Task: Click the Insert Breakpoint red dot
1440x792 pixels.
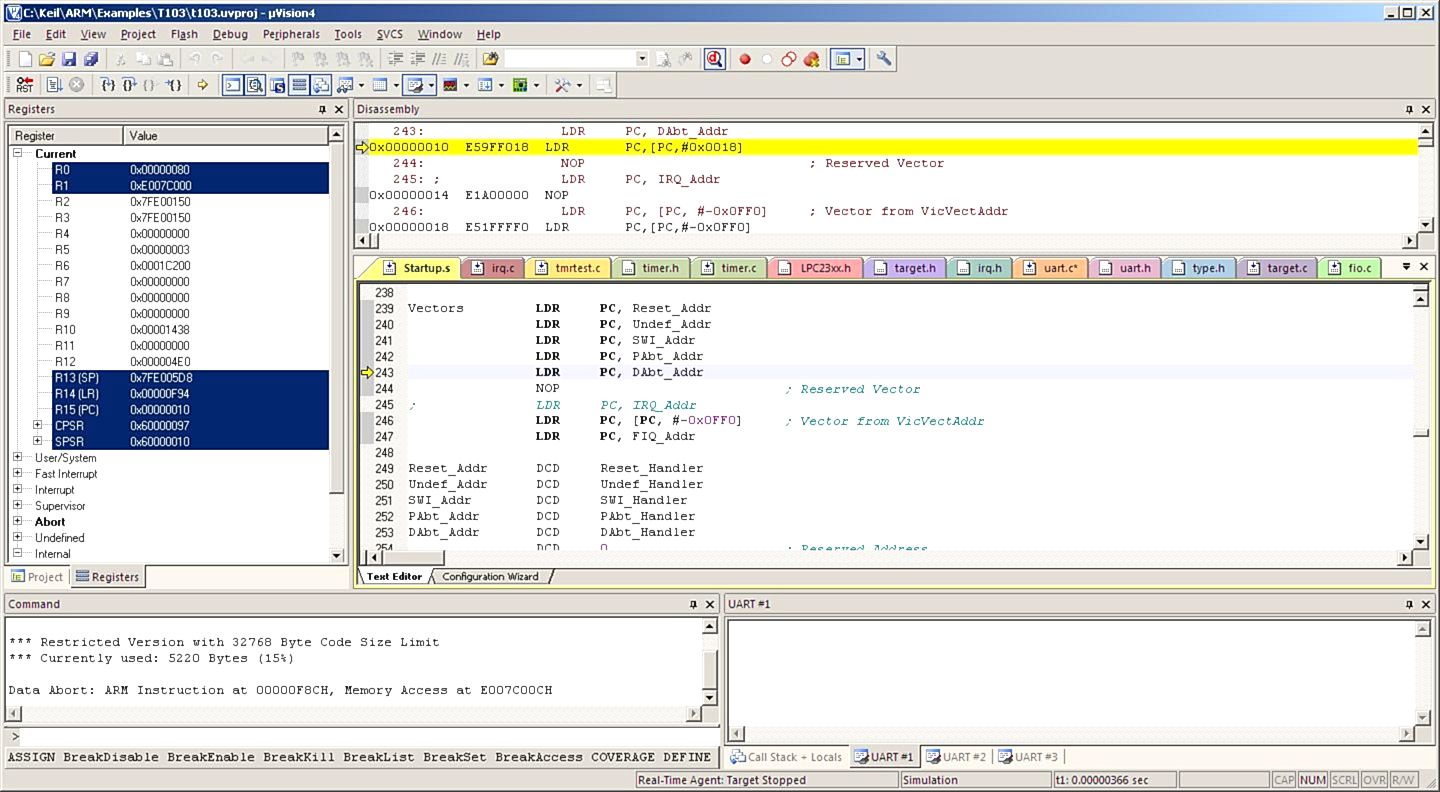Action: pyautogui.click(x=745, y=59)
